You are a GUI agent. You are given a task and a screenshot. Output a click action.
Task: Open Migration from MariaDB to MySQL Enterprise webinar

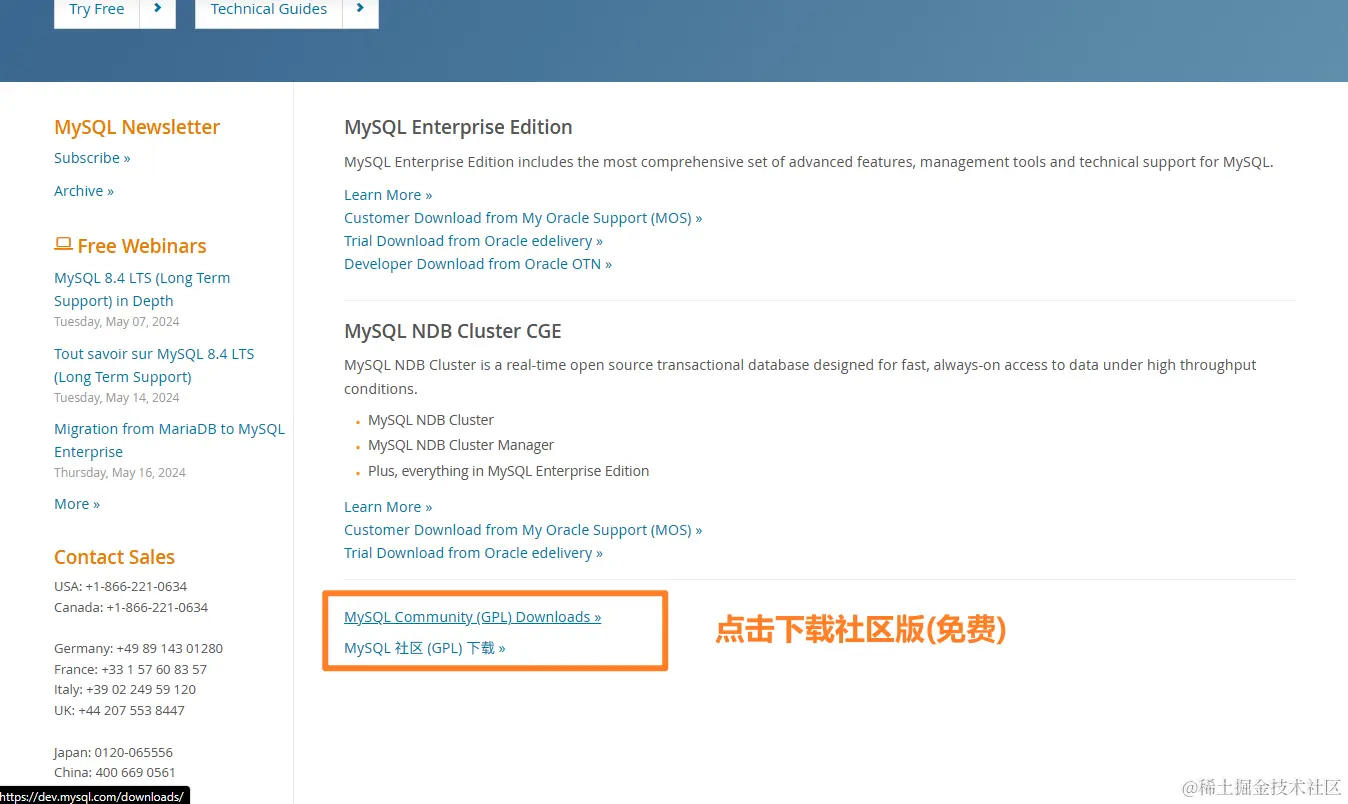coord(169,440)
